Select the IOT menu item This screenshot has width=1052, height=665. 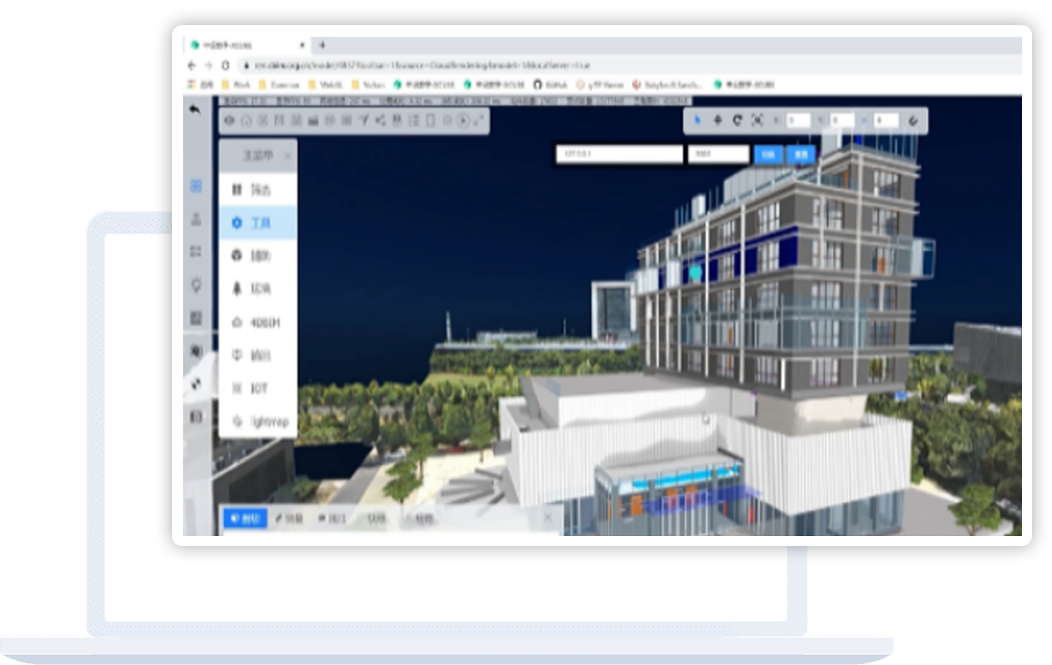tap(258, 388)
